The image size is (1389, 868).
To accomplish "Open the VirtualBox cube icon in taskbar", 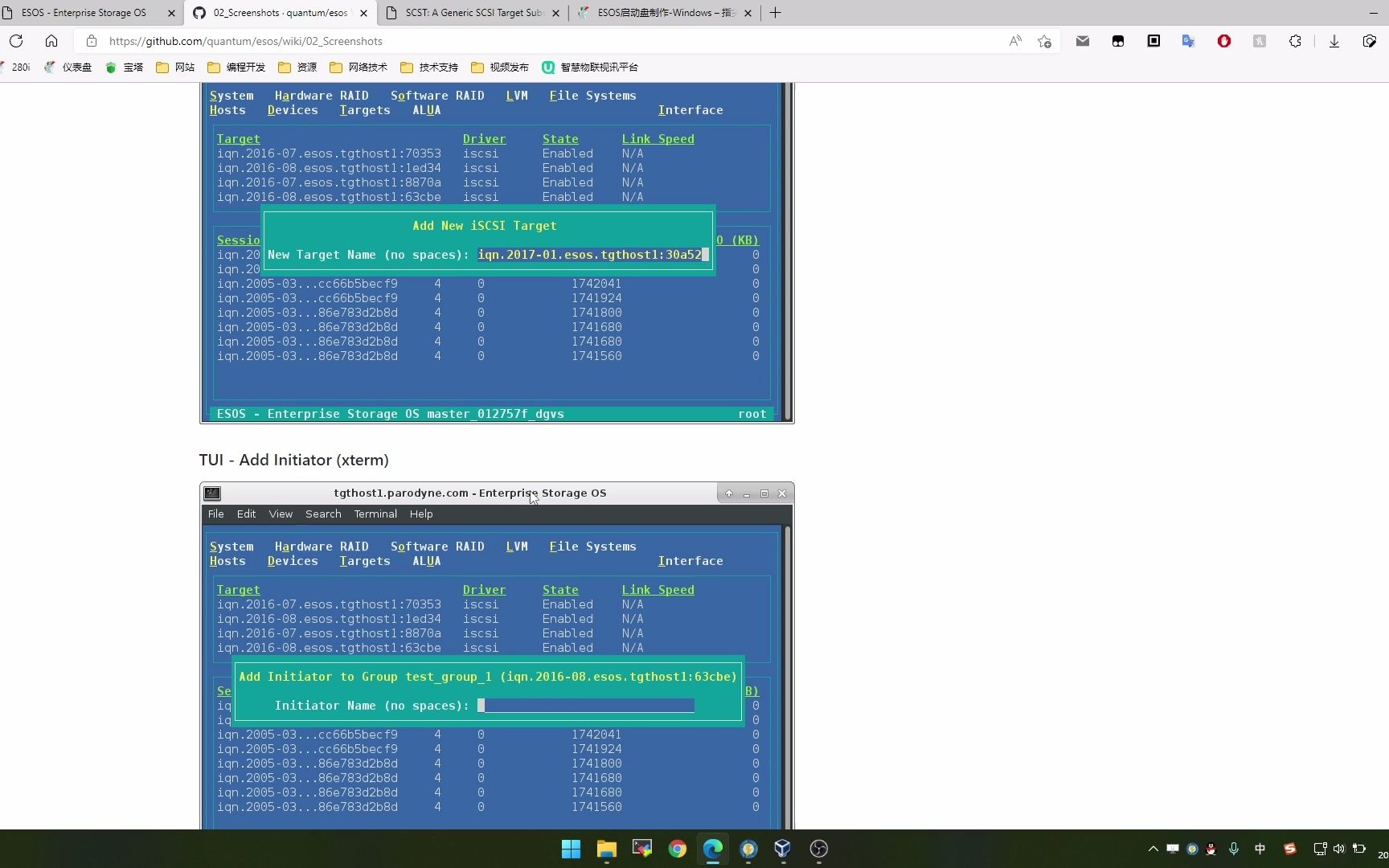I will click(783, 849).
